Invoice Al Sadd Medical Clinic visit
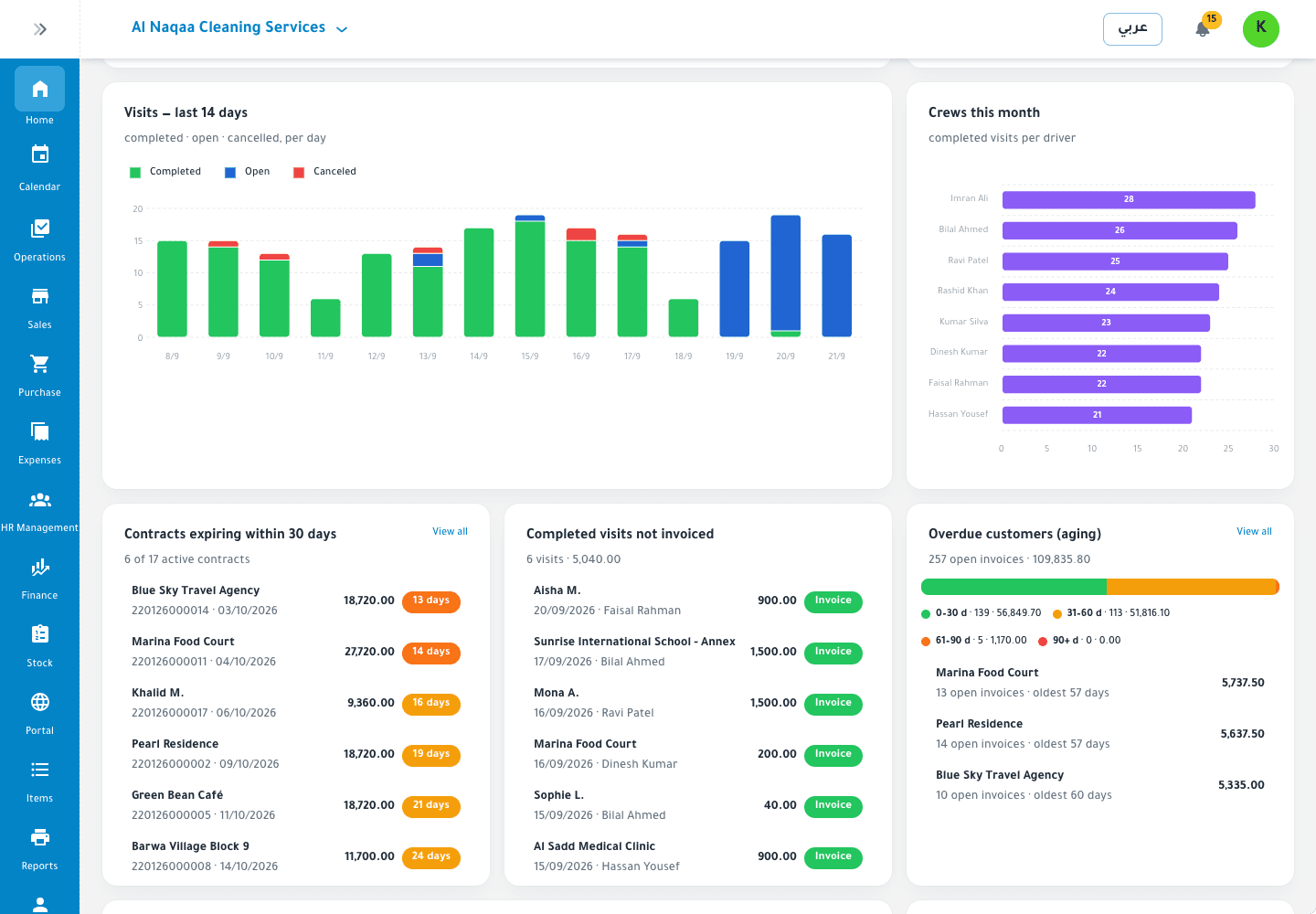The width and height of the screenshot is (1316, 914). click(x=833, y=857)
